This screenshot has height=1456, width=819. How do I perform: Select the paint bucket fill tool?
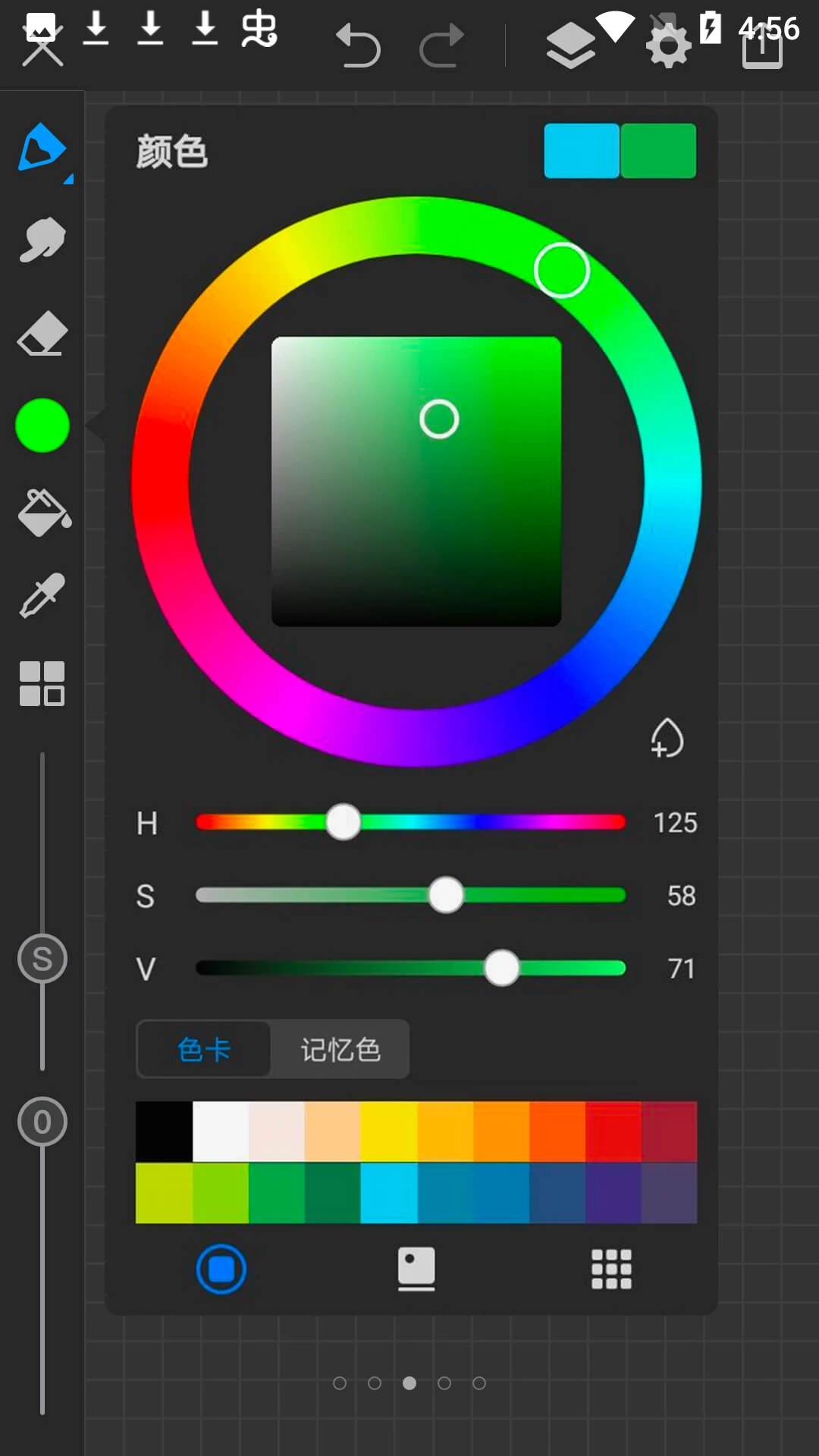(x=44, y=513)
